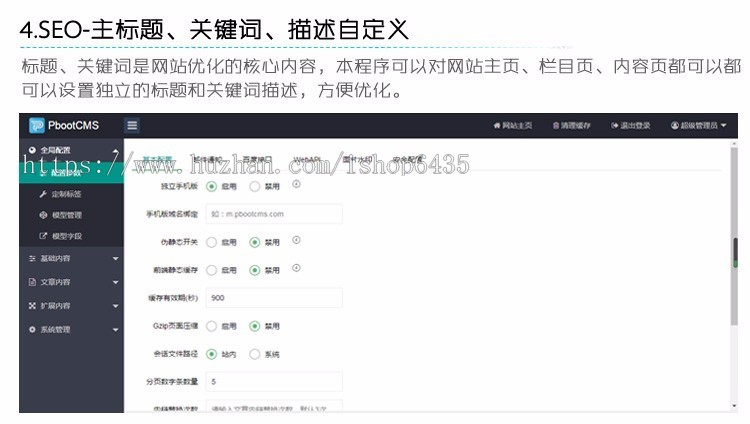Click the expand-arrows icon beside 扩展内容

click(x=32, y=305)
